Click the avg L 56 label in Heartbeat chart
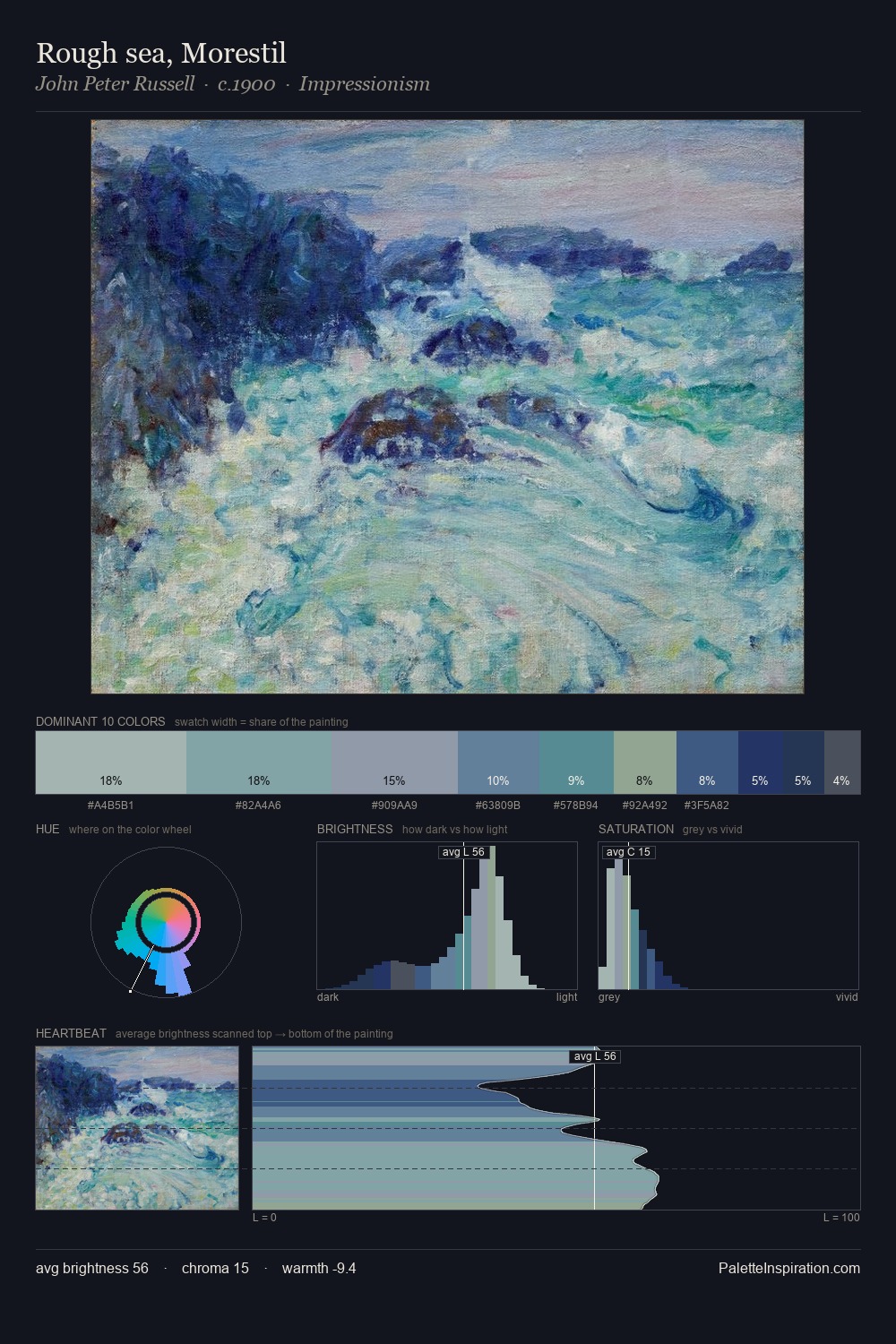896x1344 pixels. point(595,1056)
